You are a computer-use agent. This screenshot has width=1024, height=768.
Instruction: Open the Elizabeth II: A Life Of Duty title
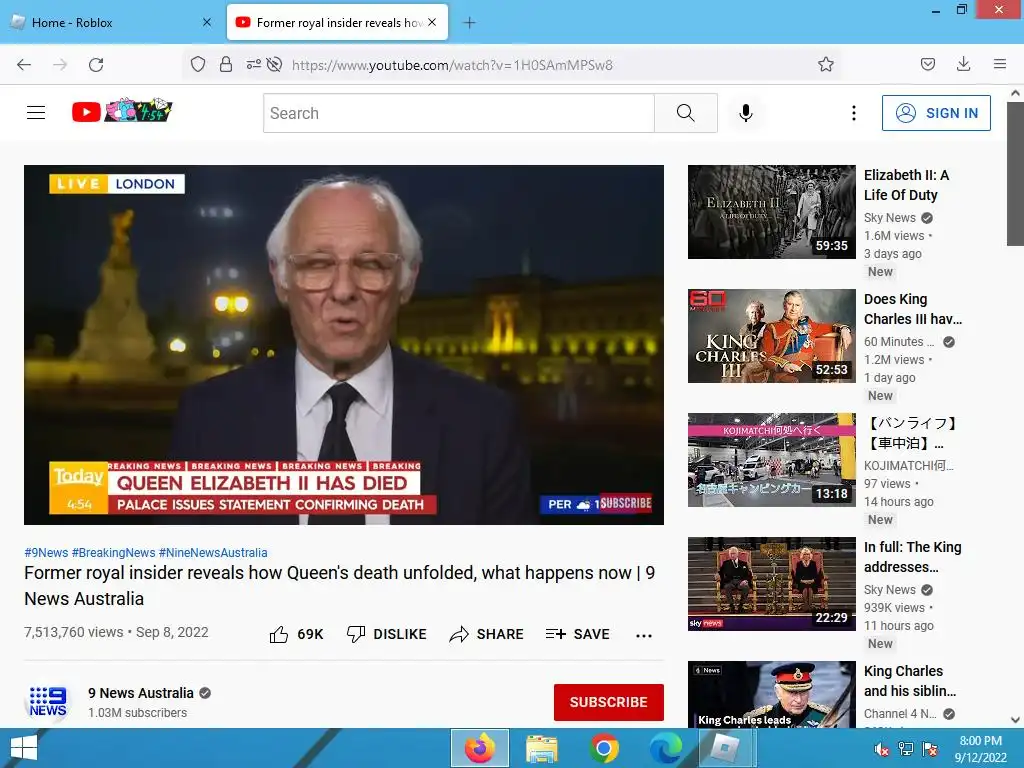pyautogui.click(x=906, y=185)
